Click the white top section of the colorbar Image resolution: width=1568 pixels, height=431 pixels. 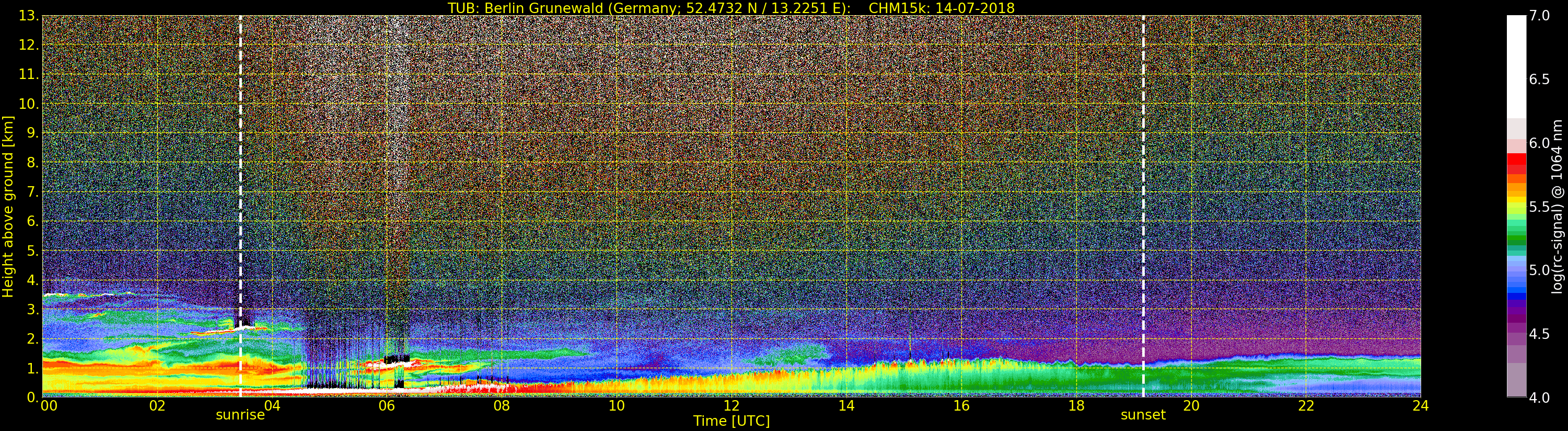[1516, 67]
